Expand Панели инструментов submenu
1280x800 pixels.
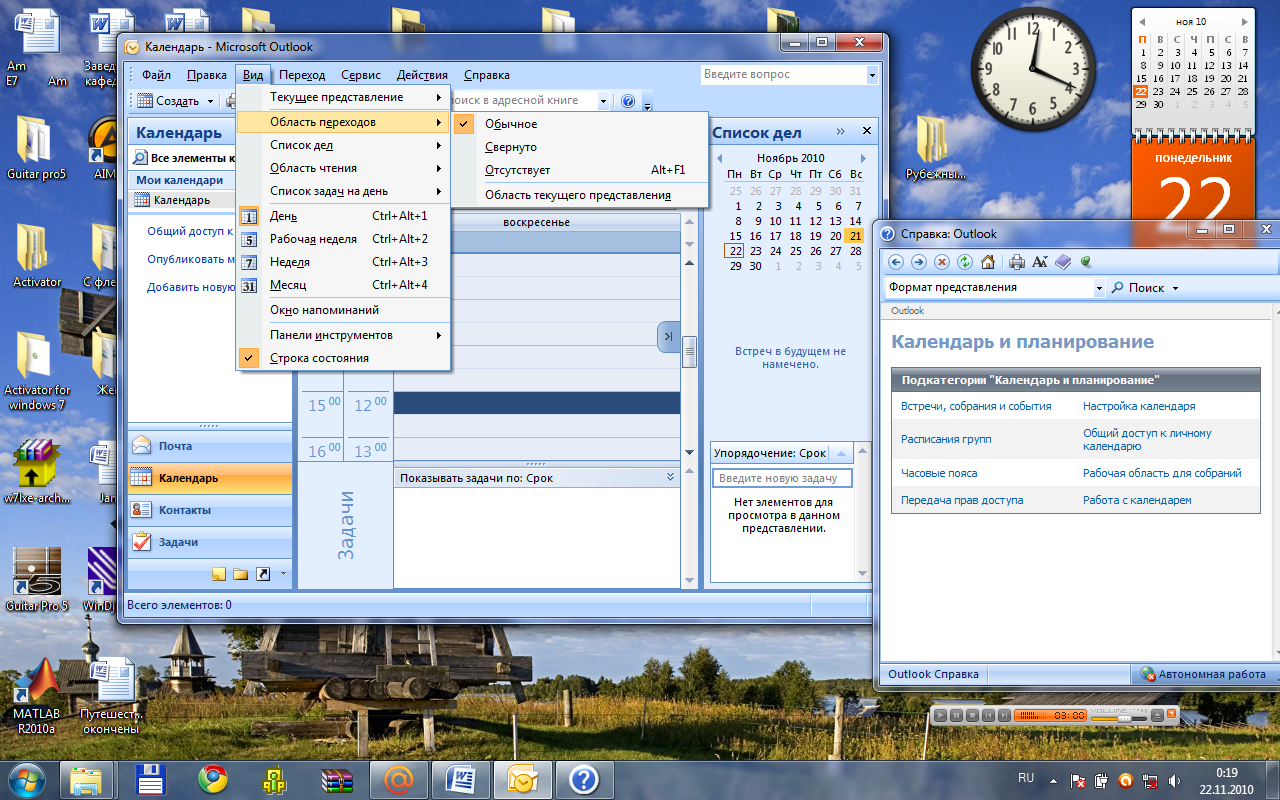pyautogui.click(x=343, y=335)
